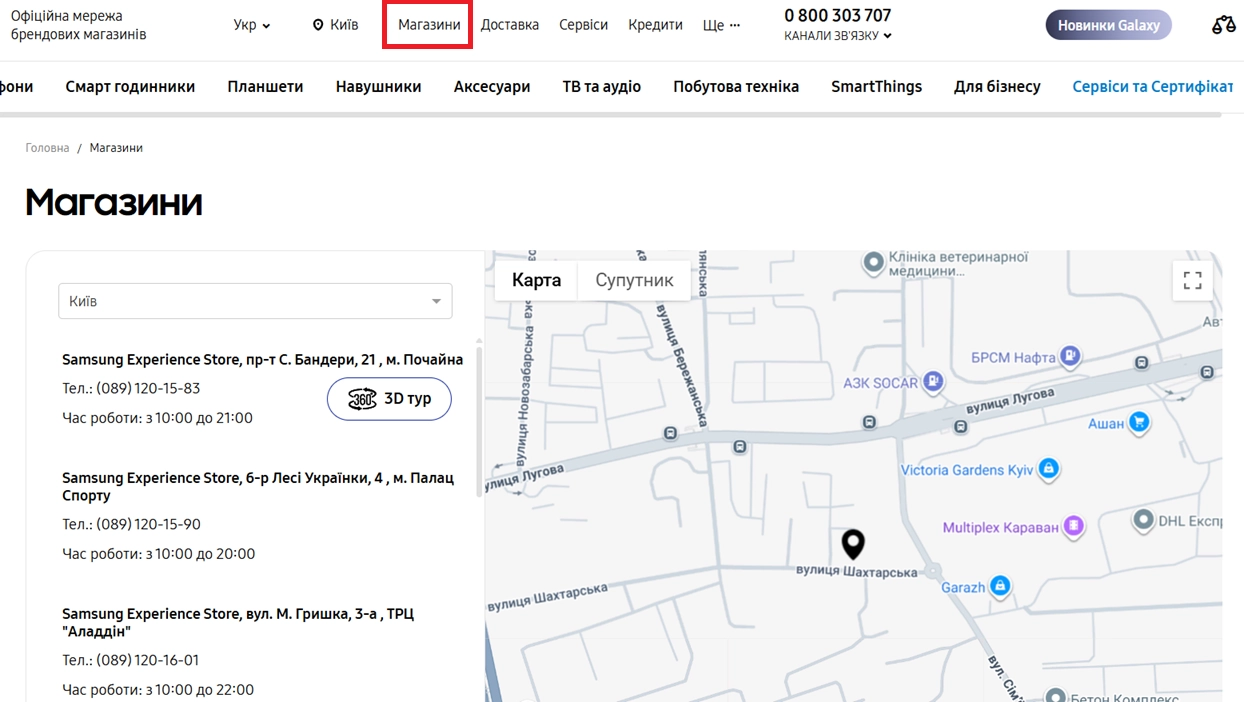Launch the 3D тур store tour
This screenshot has height=702, width=1244.
(389, 399)
